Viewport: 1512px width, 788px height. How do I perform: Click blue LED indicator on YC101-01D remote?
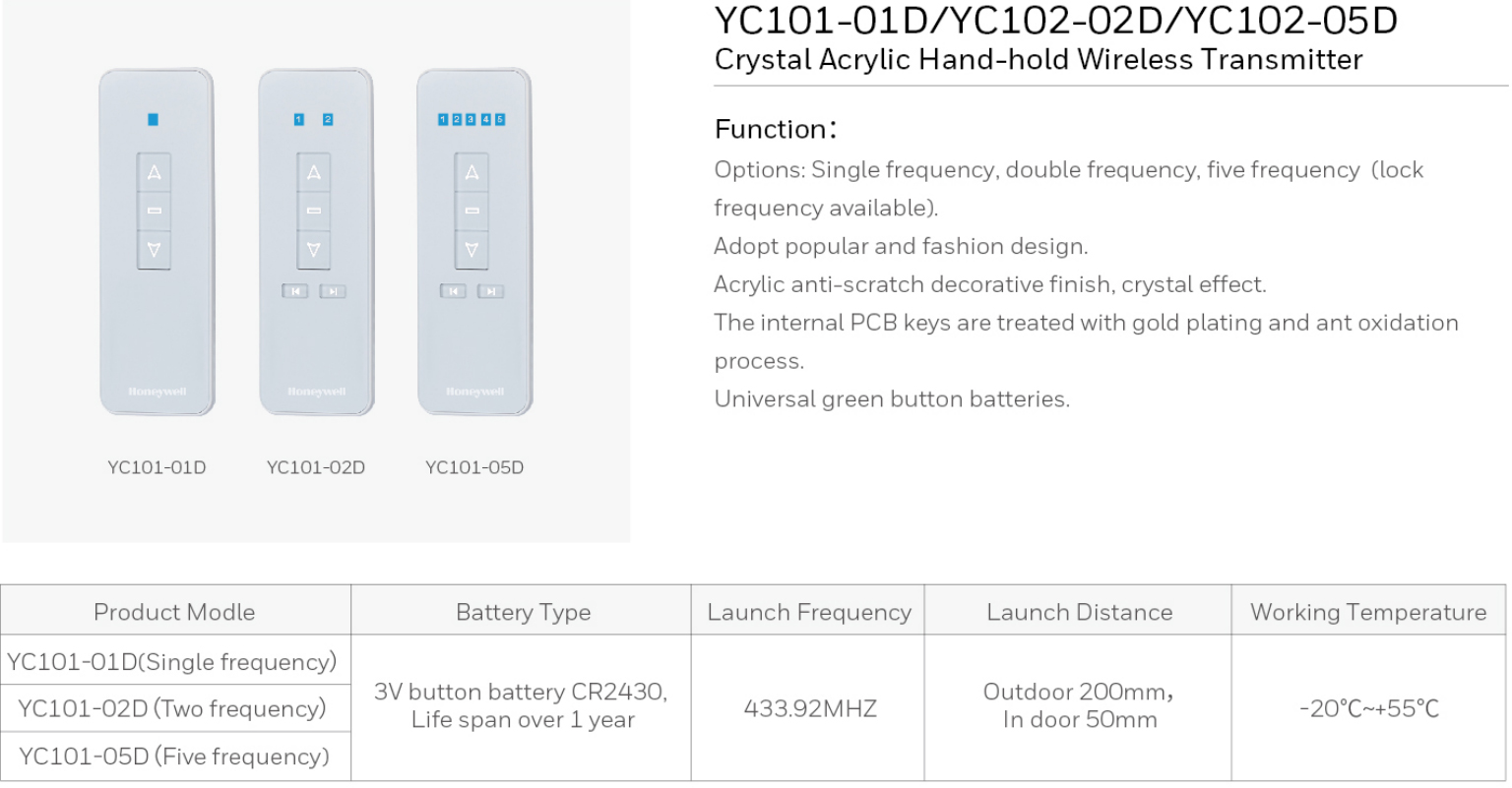153,119
